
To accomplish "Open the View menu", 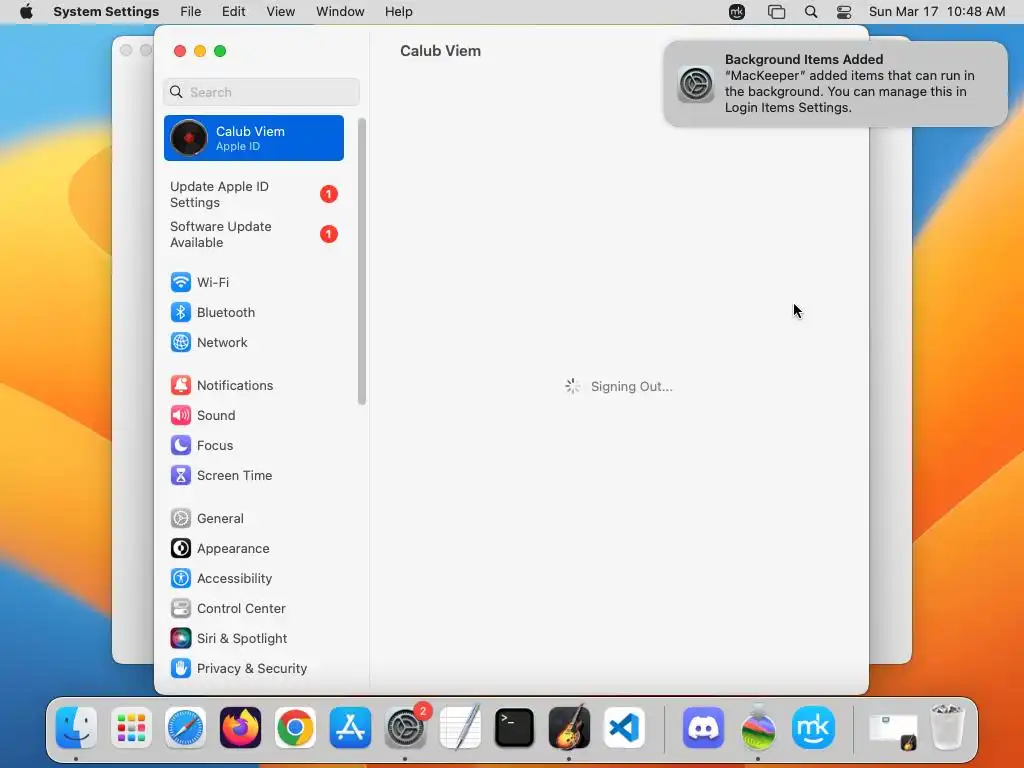I will click(x=280, y=12).
